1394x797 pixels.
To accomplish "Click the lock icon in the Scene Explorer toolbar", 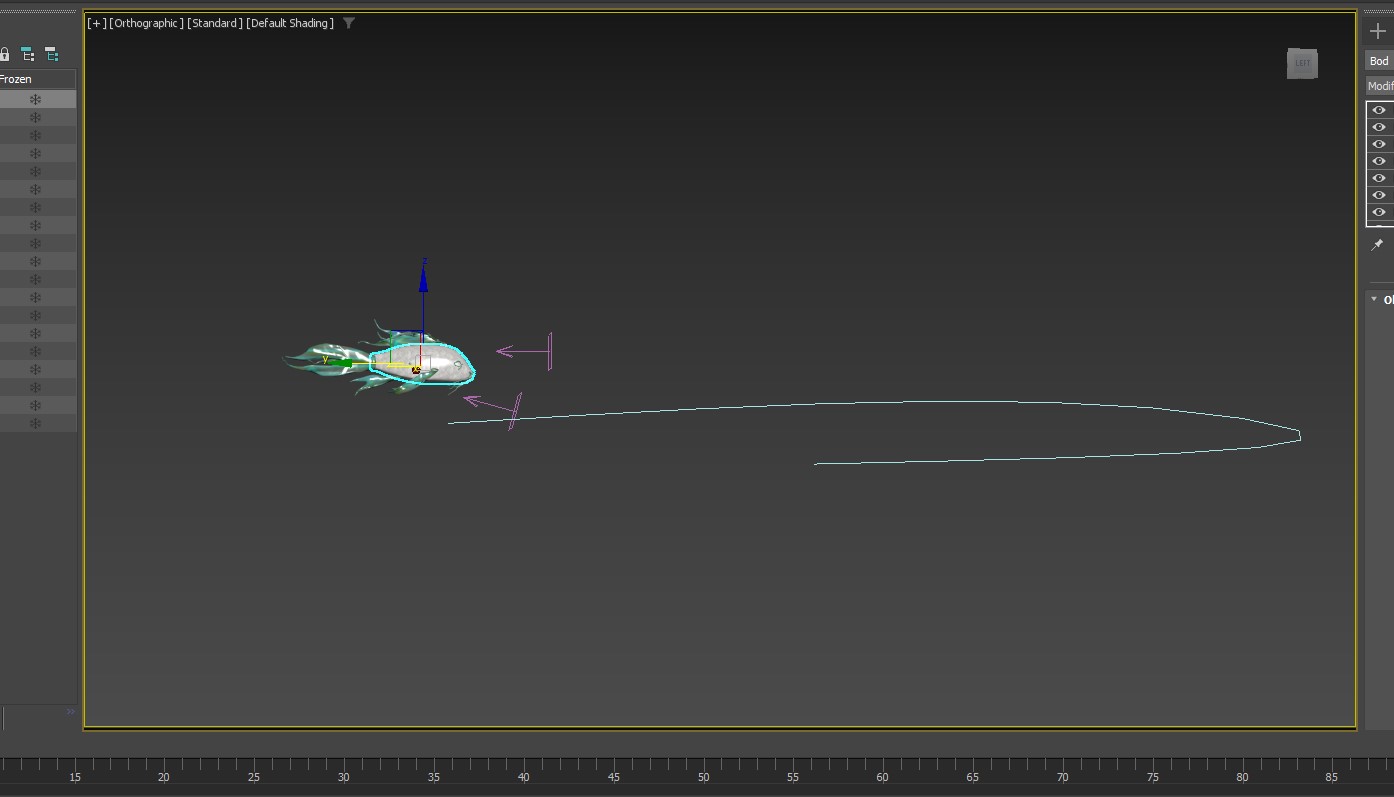I will point(5,53).
